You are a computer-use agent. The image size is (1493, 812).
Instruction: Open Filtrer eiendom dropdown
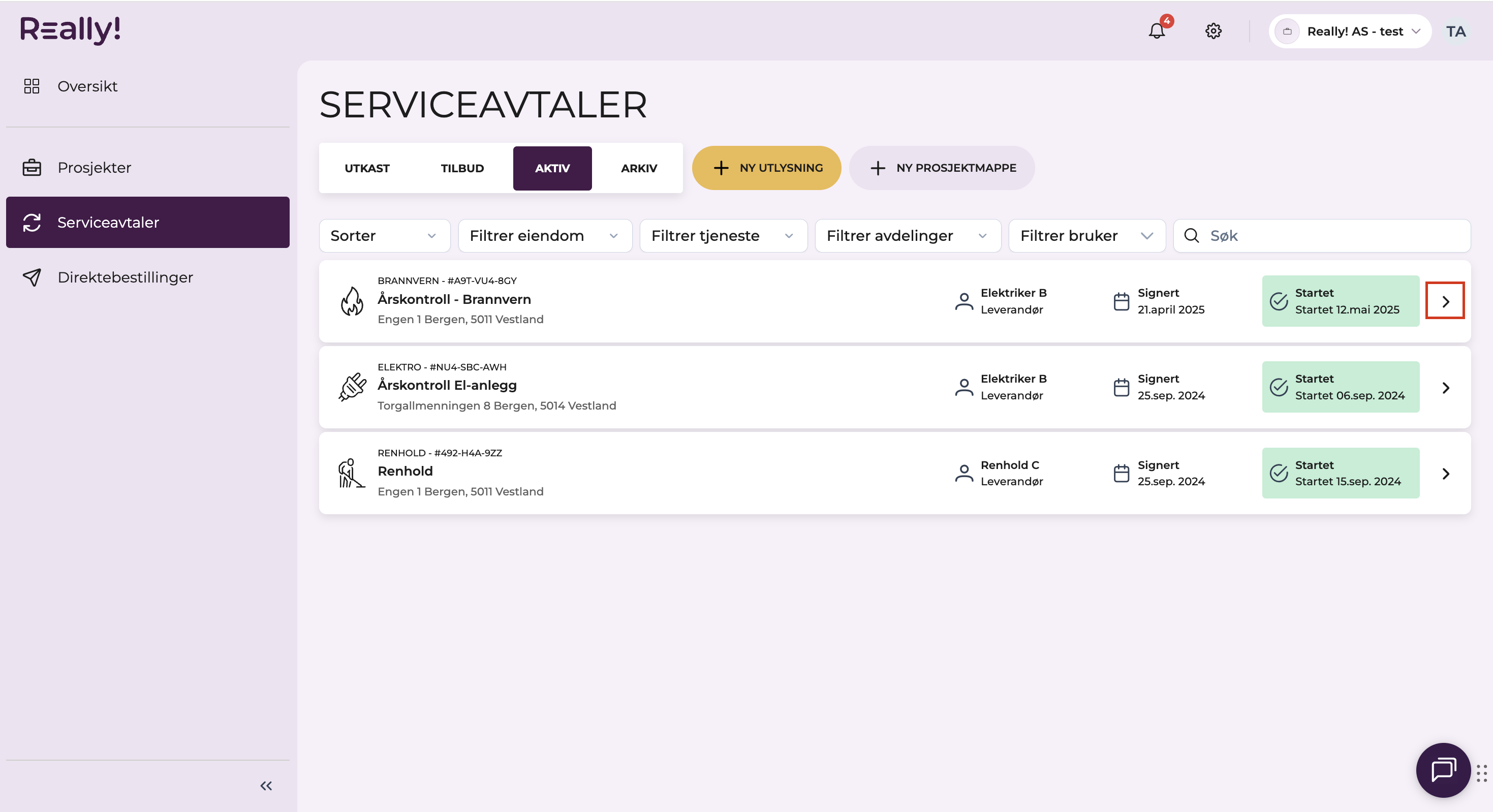pyautogui.click(x=545, y=235)
